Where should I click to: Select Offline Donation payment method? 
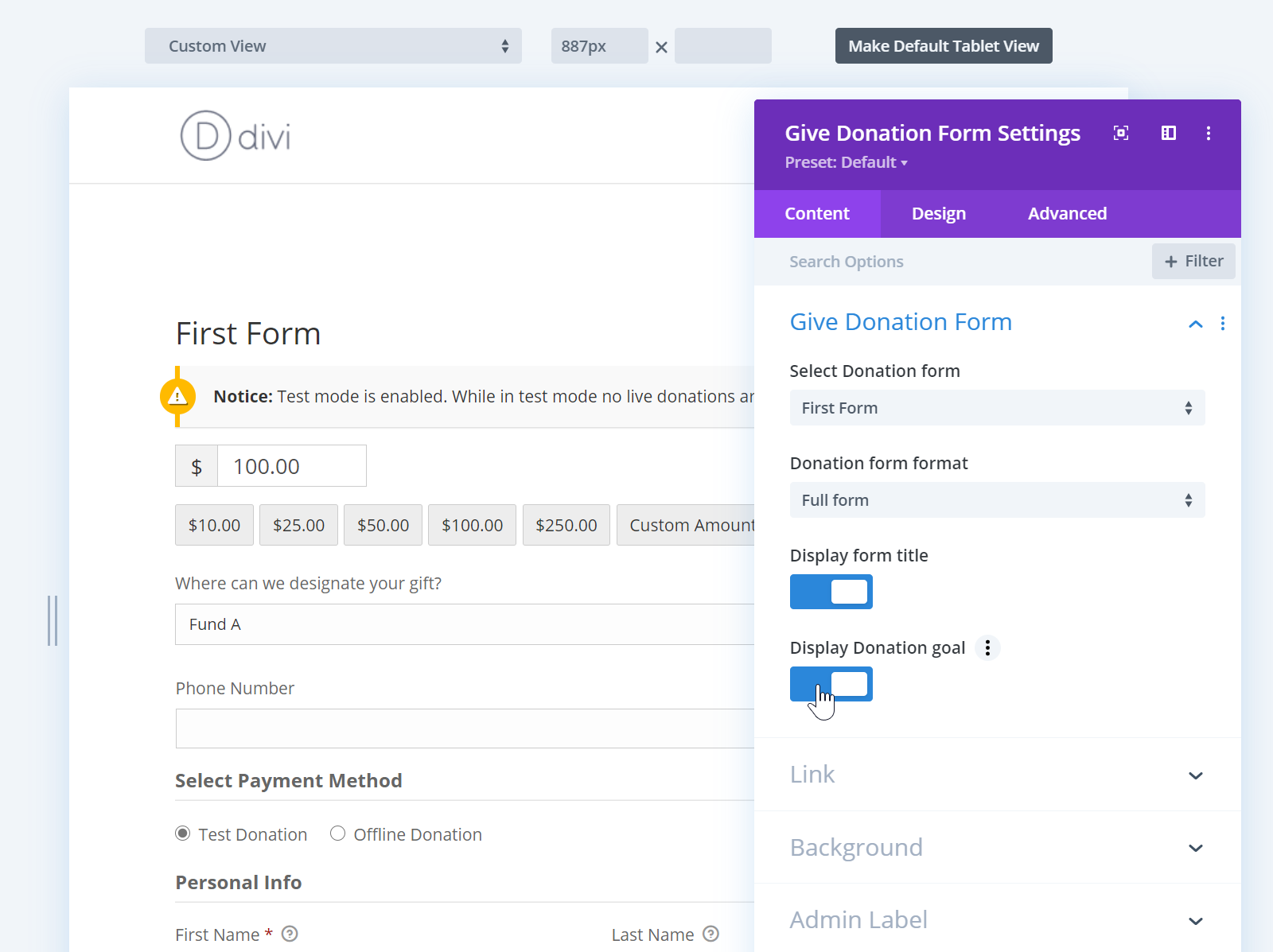click(x=338, y=833)
